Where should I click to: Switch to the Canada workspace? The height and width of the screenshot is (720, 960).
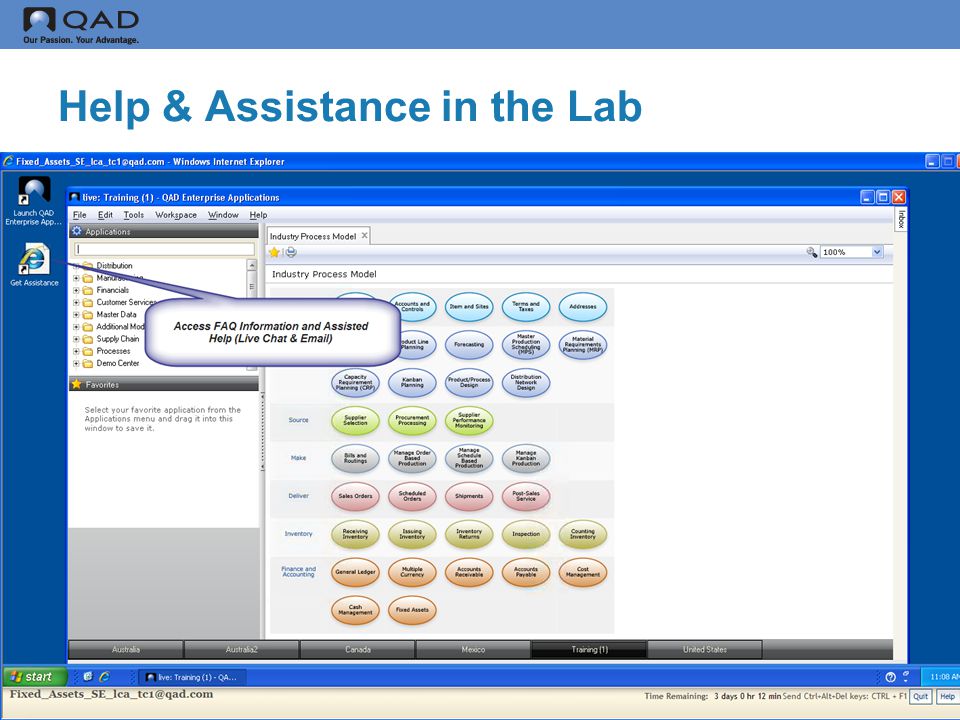point(358,650)
